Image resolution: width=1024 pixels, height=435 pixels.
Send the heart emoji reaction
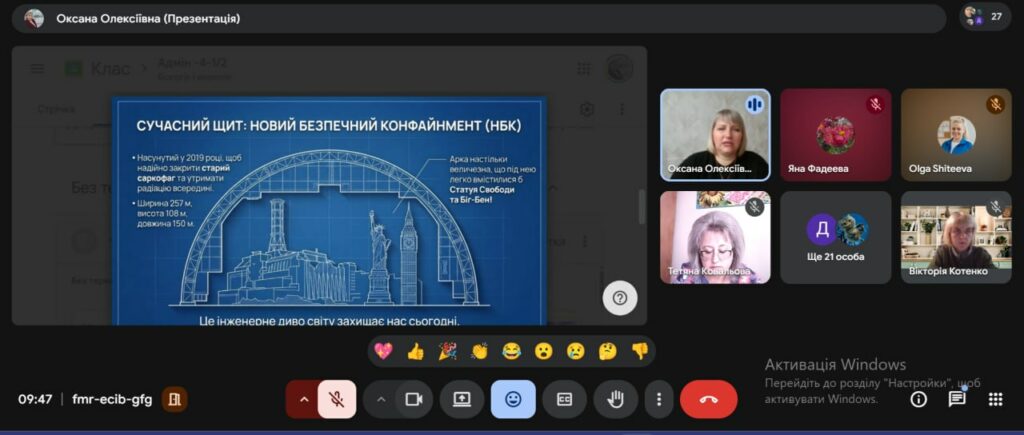tap(383, 351)
